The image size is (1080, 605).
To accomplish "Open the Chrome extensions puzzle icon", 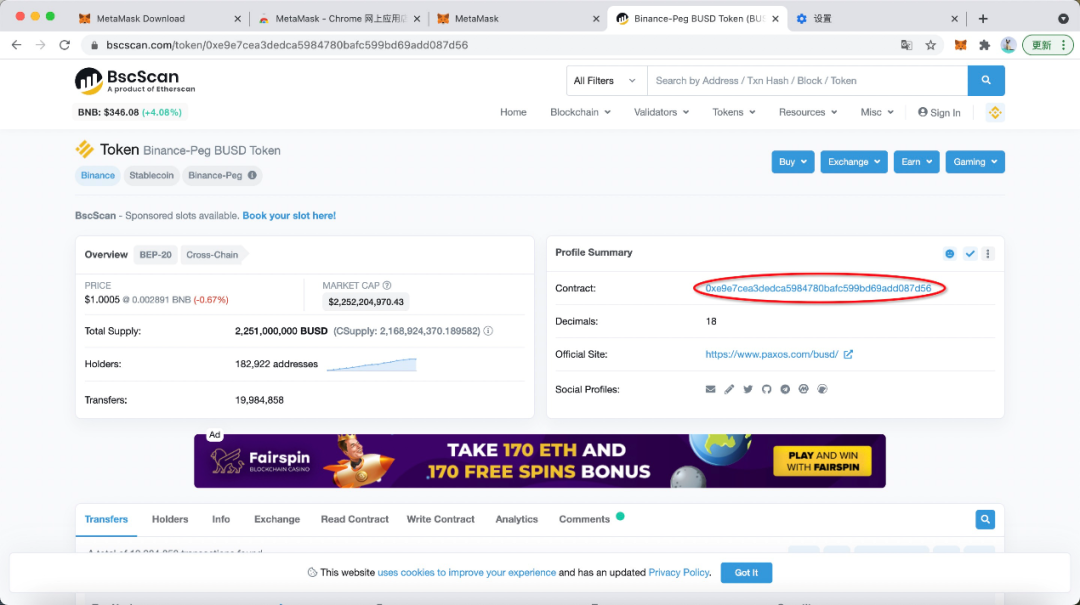I will click(984, 45).
